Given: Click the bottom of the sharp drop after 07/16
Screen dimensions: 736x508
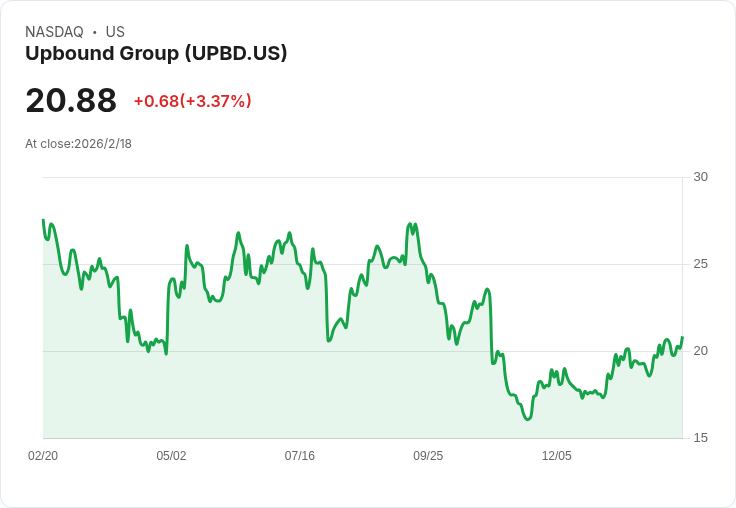Looking at the screenshot, I should [328, 341].
